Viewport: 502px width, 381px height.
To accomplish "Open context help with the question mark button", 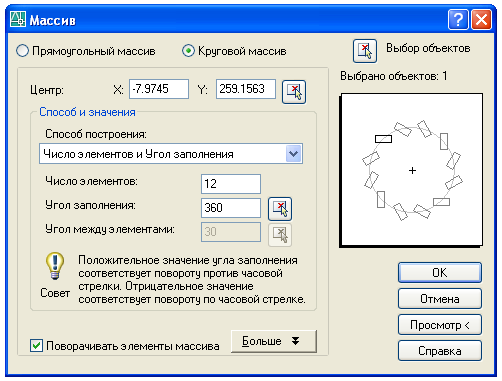I will (458, 19).
